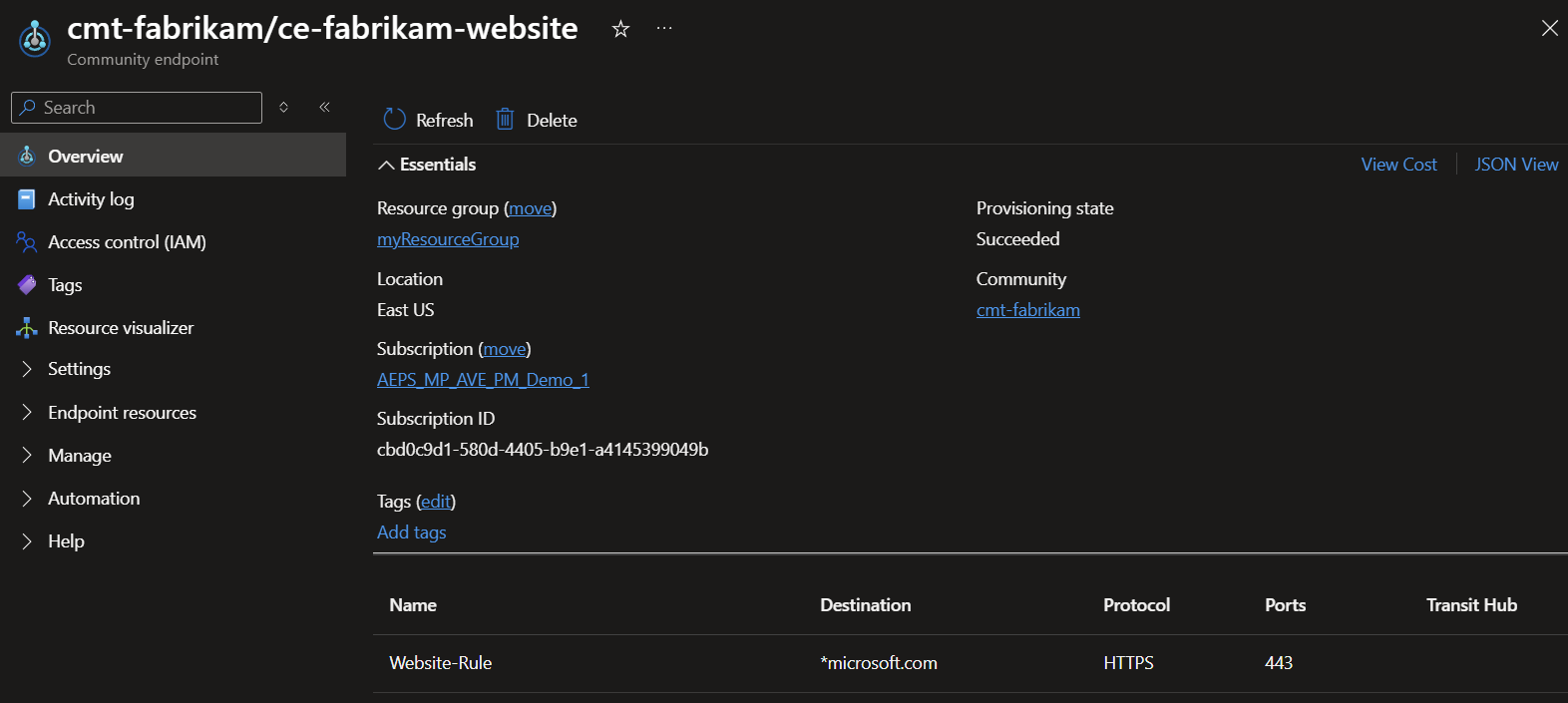This screenshot has height=703, width=1568.
Task: Open JSON View
Action: coord(1516,165)
